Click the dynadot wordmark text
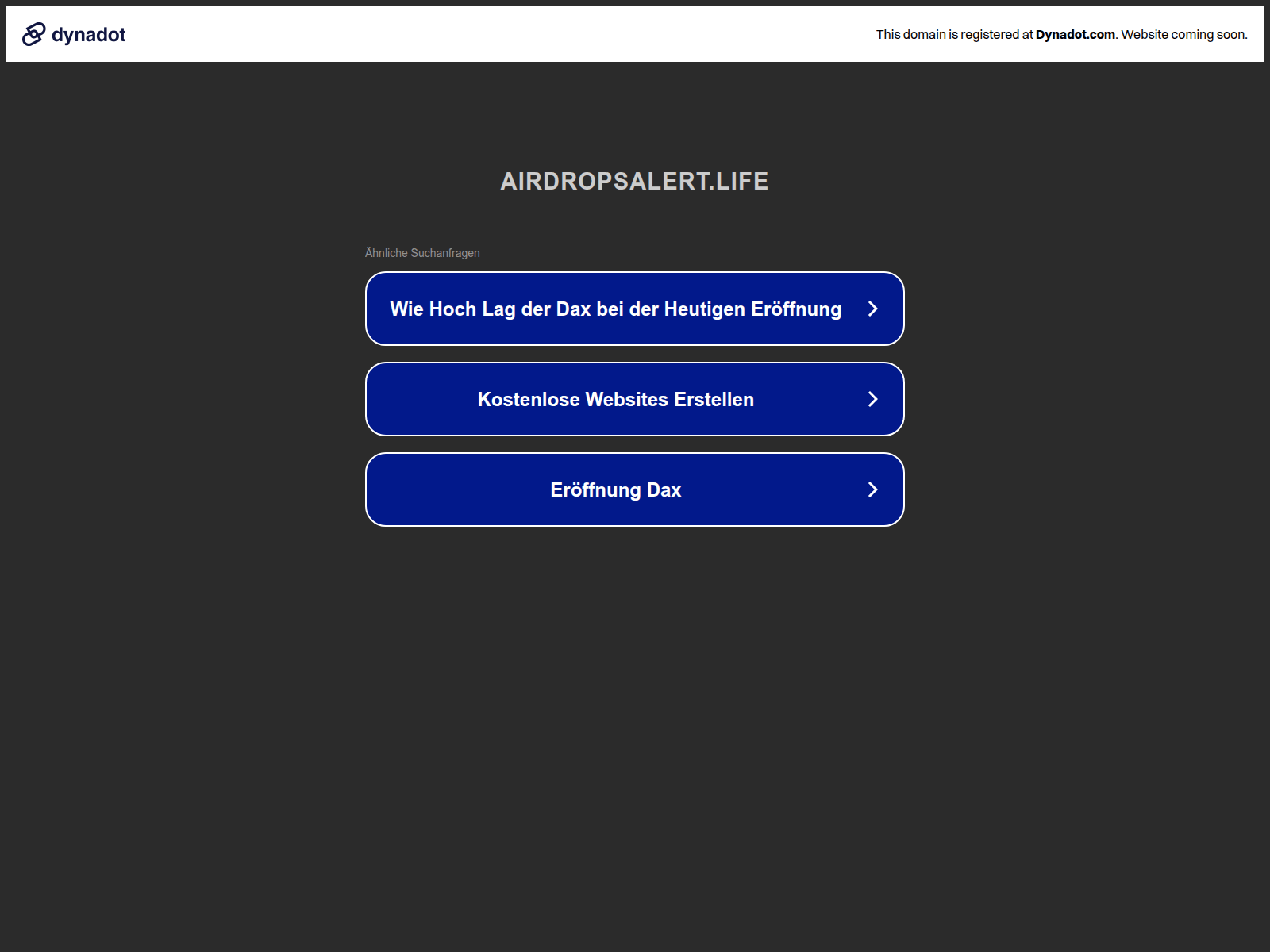This screenshot has height=952, width=1270. pyautogui.click(x=88, y=35)
